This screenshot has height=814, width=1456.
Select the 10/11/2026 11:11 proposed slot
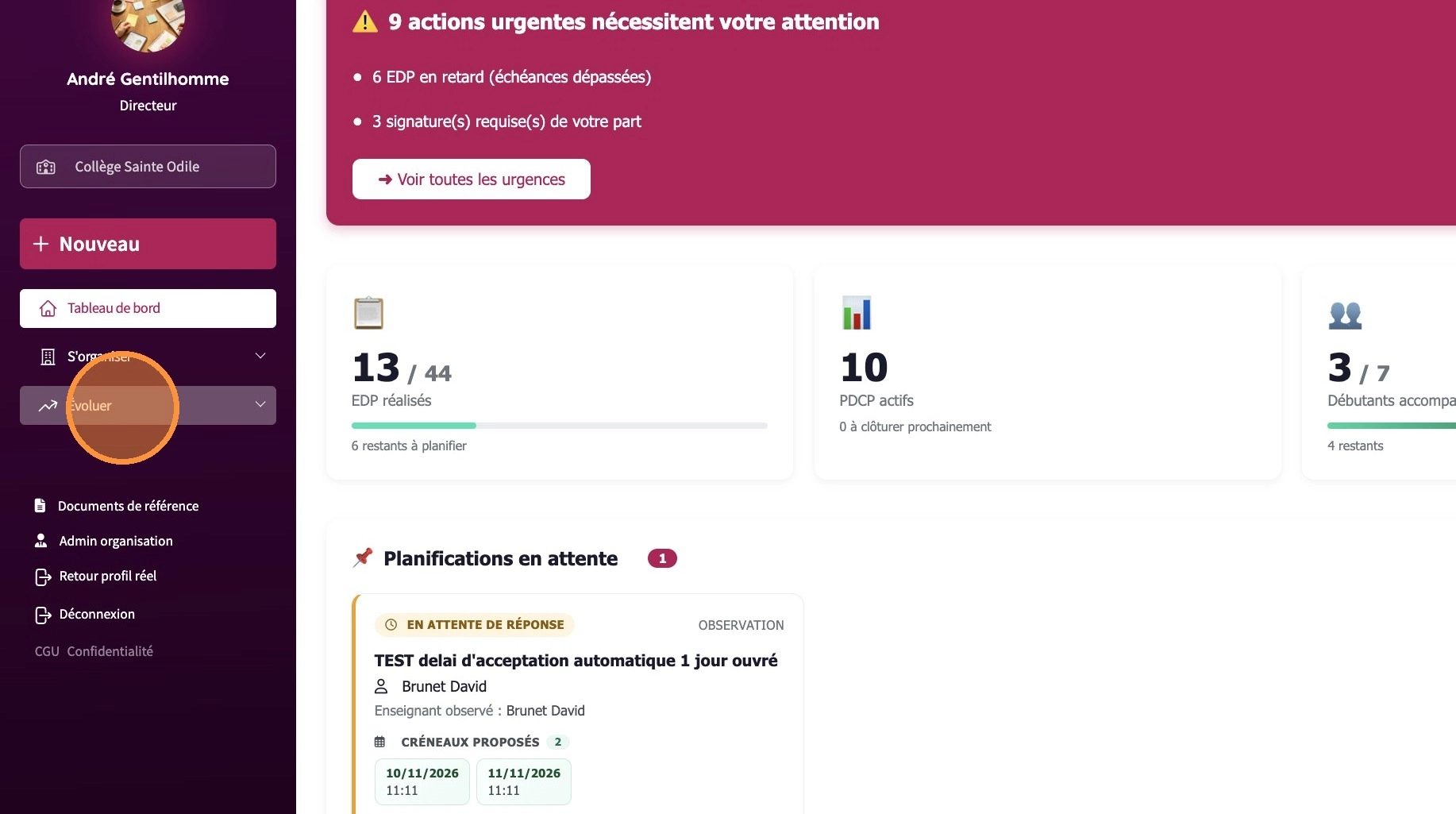coord(422,781)
